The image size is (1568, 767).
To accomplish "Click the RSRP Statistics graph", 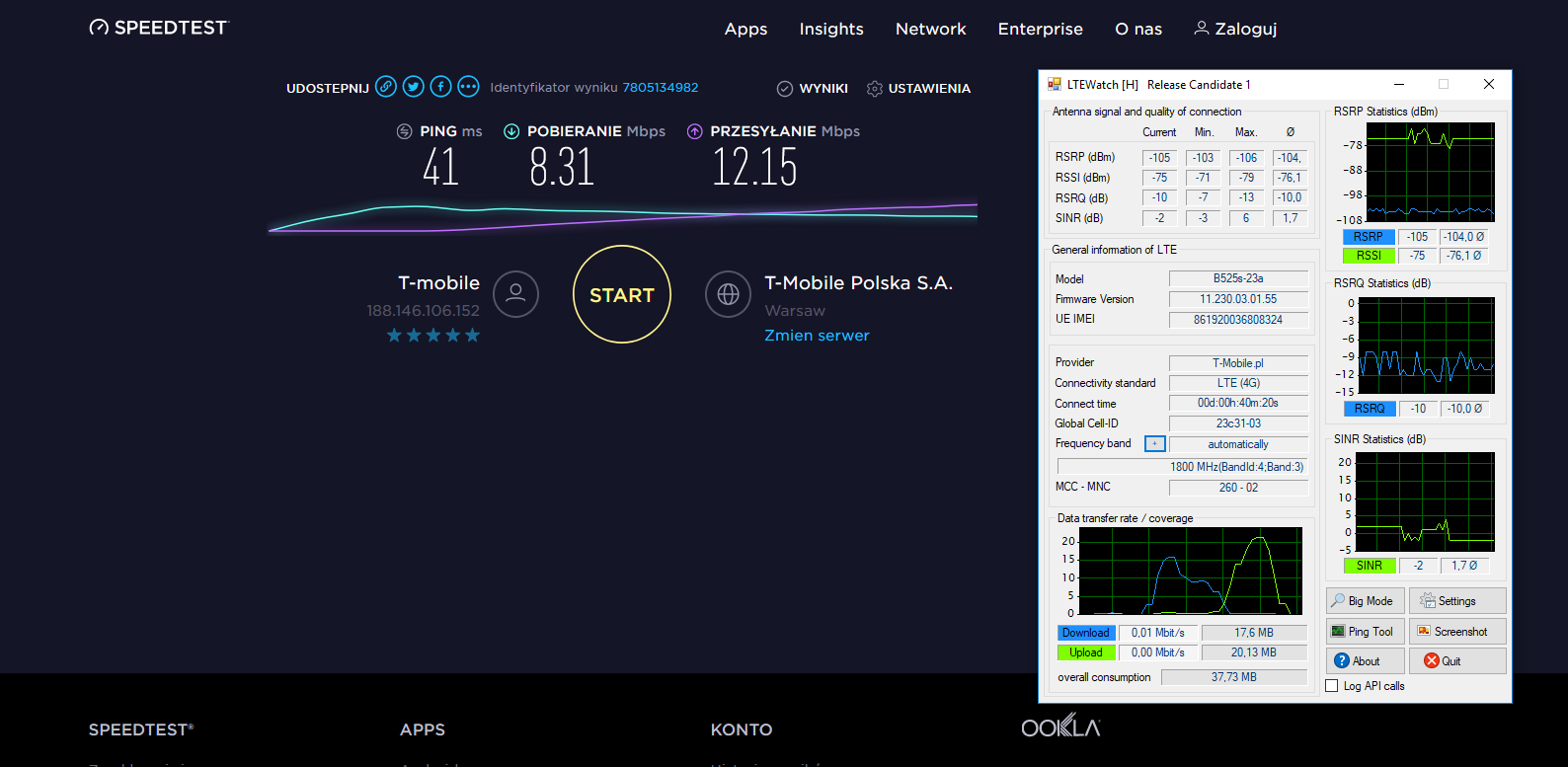I will pyautogui.click(x=1430, y=172).
